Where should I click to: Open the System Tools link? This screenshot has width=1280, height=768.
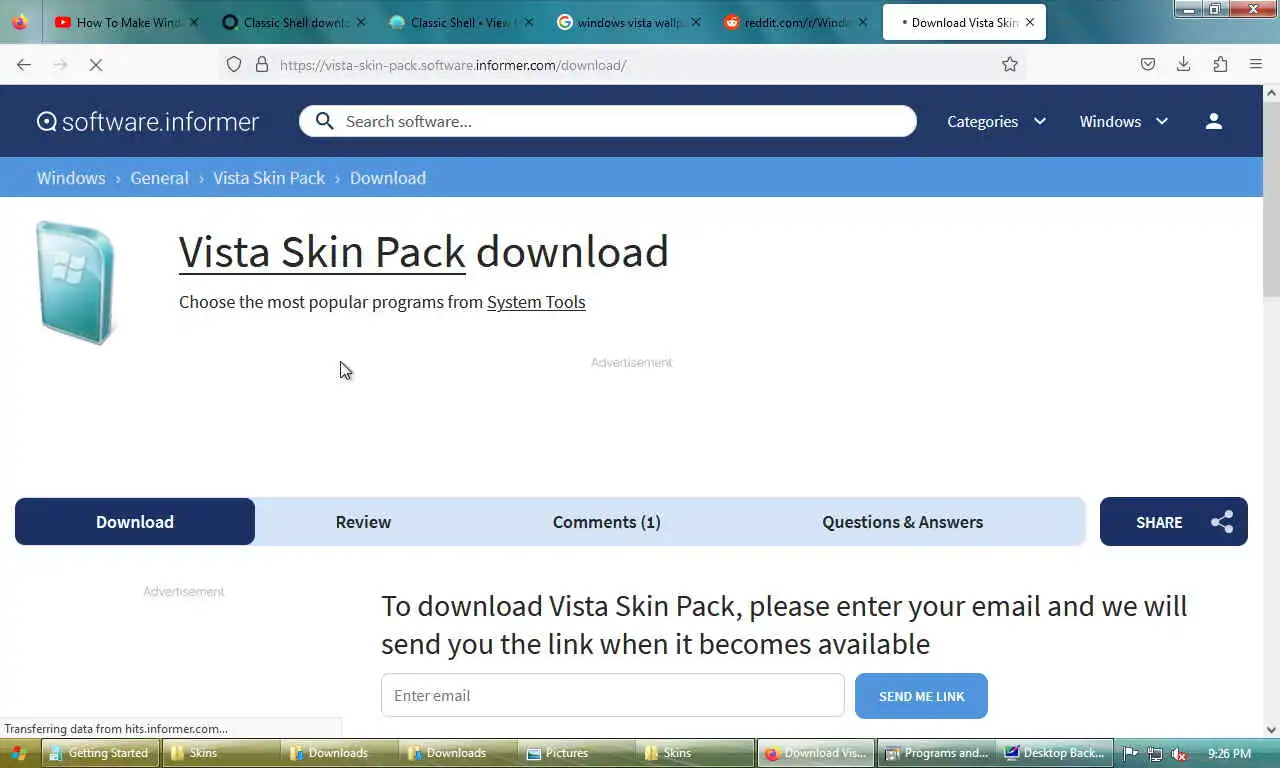click(x=536, y=302)
